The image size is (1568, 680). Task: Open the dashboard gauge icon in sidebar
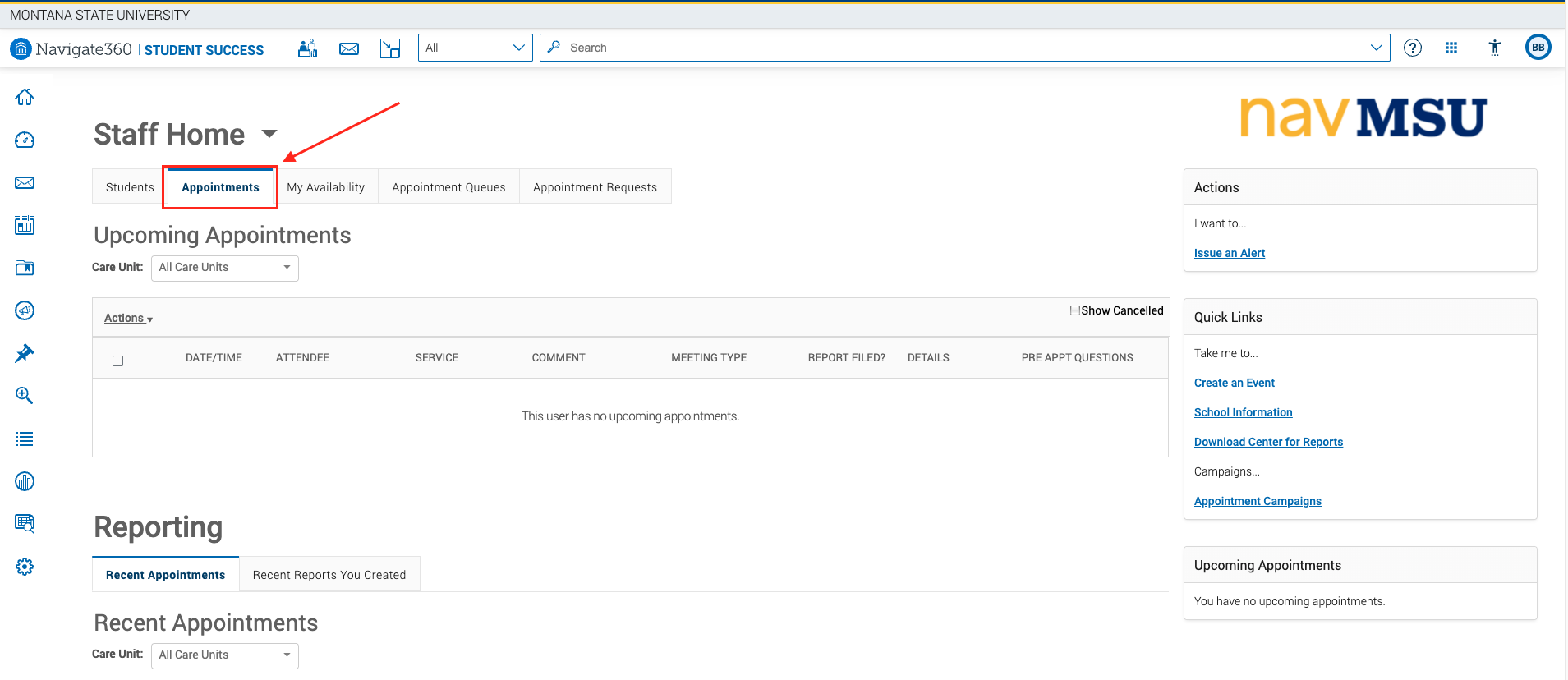click(25, 140)
